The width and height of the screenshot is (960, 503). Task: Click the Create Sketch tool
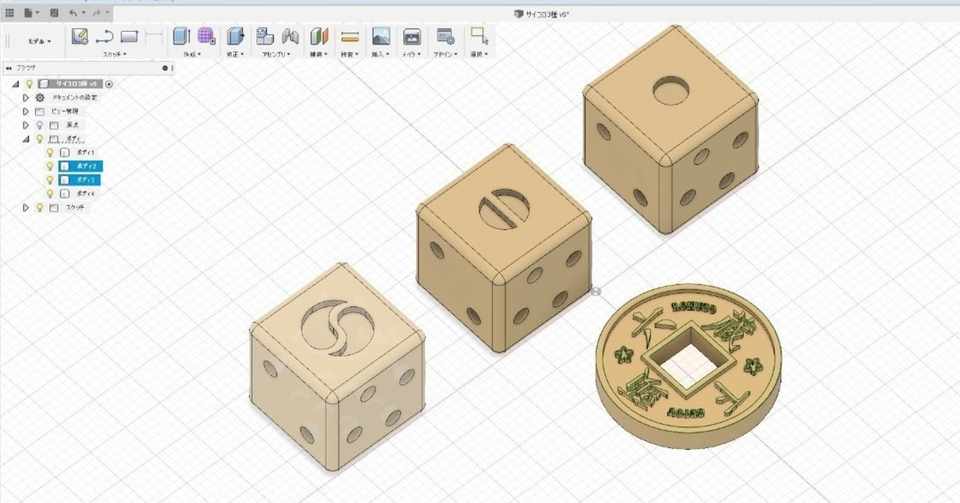80,37
